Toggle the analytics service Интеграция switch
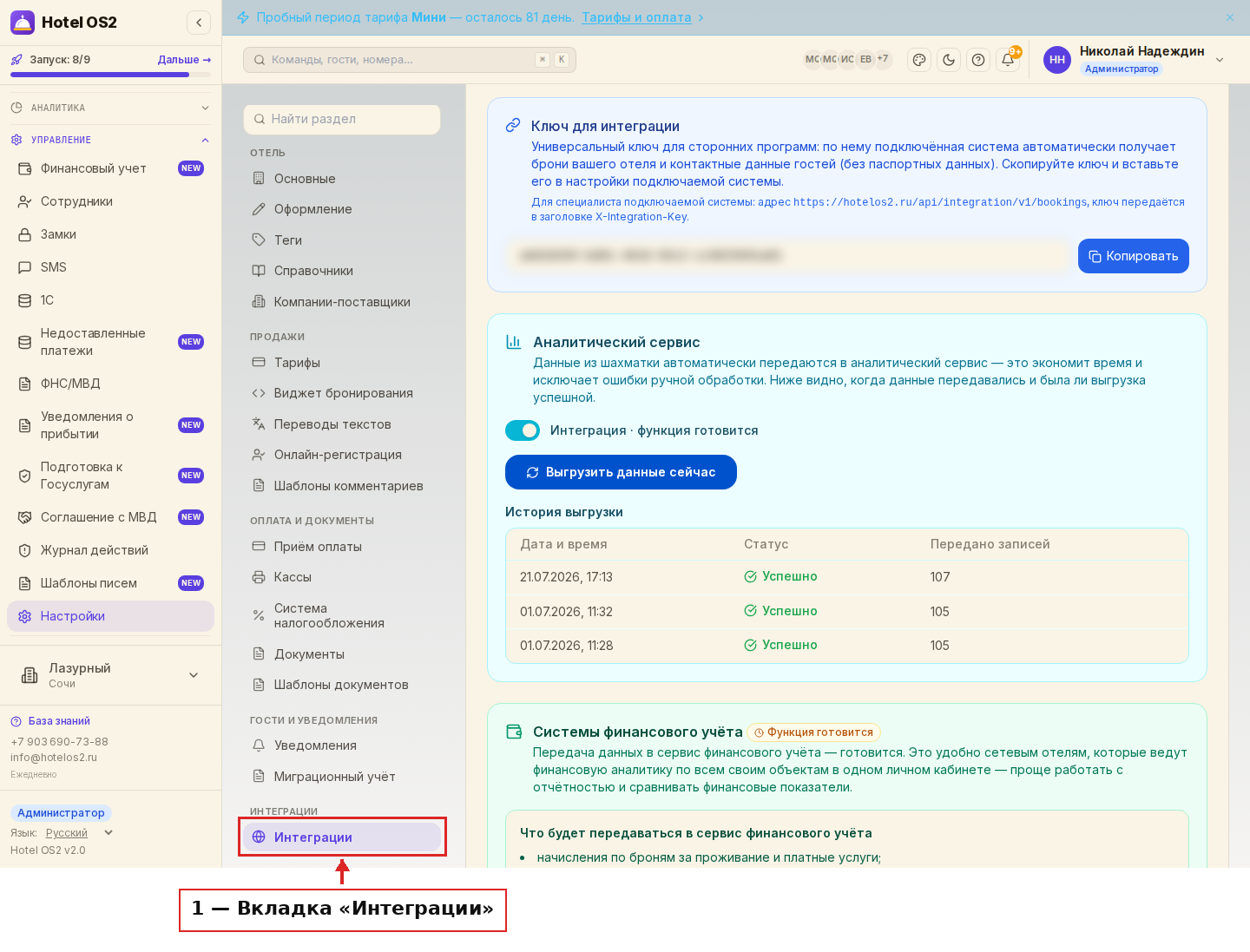The image size is (1250, 952). (x=523, y=430)
